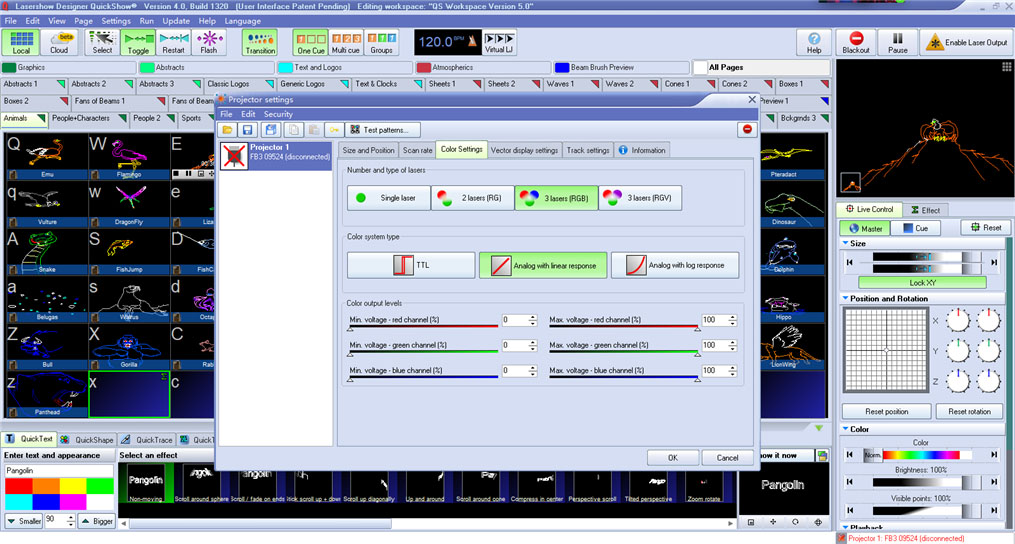1015x544 pixels.
Task: Choose the Select mode toolbar icon
Action: 102,42
